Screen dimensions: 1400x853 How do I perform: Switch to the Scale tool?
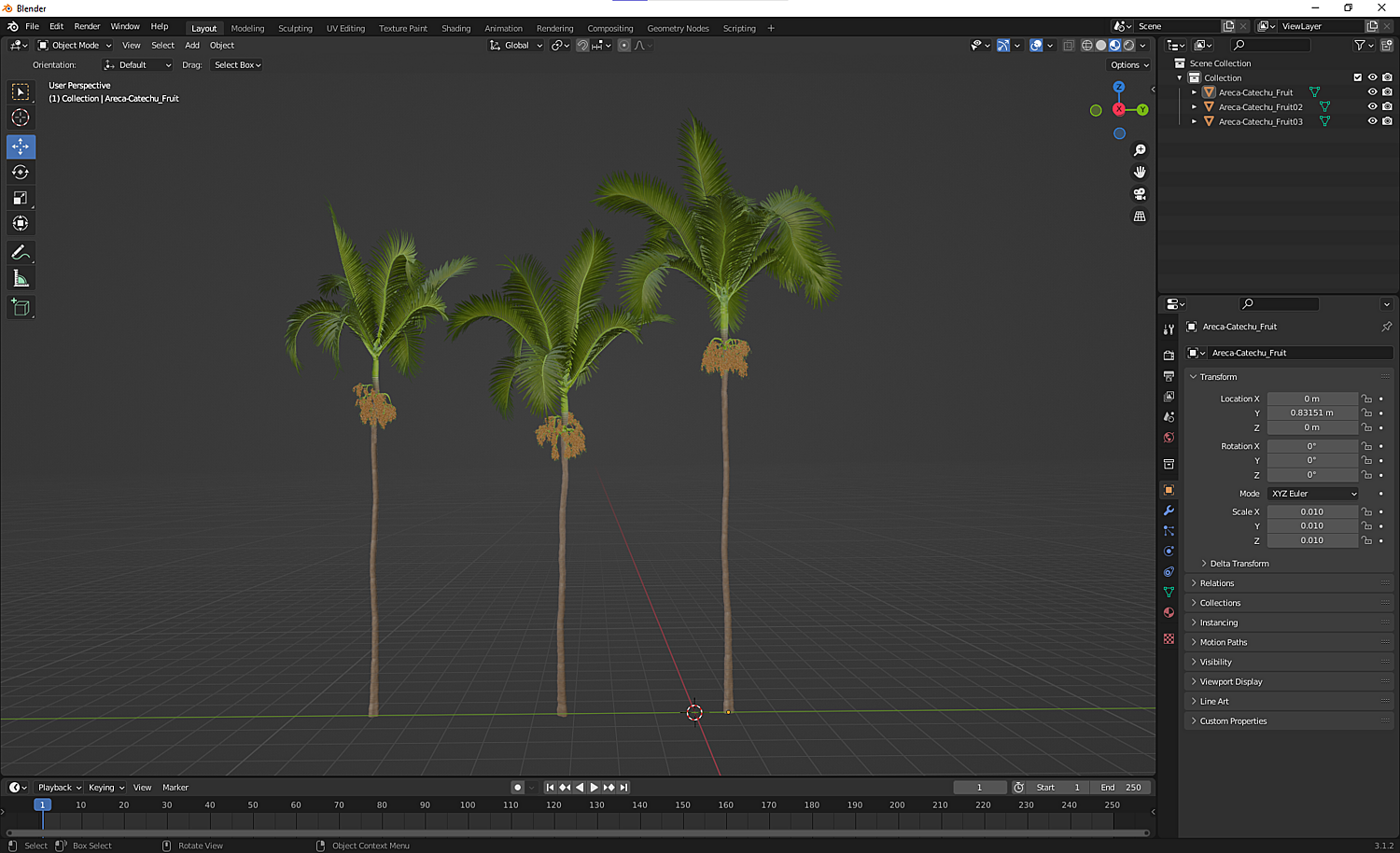(x=21, y=198)
